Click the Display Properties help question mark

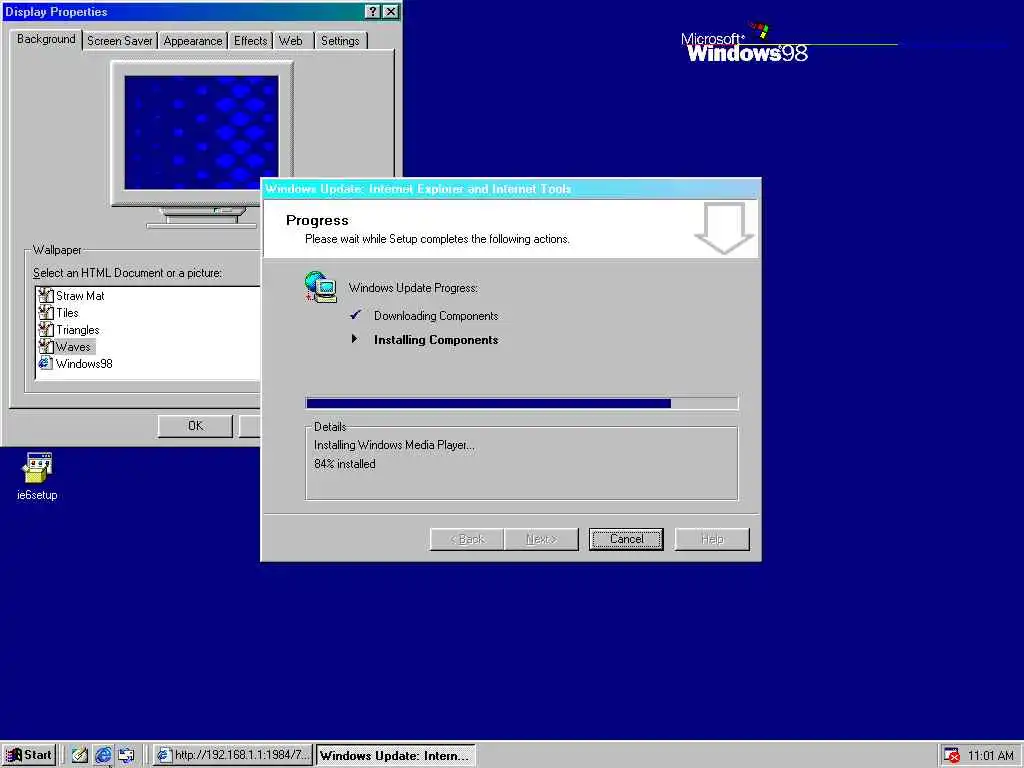tap(372, 11)
